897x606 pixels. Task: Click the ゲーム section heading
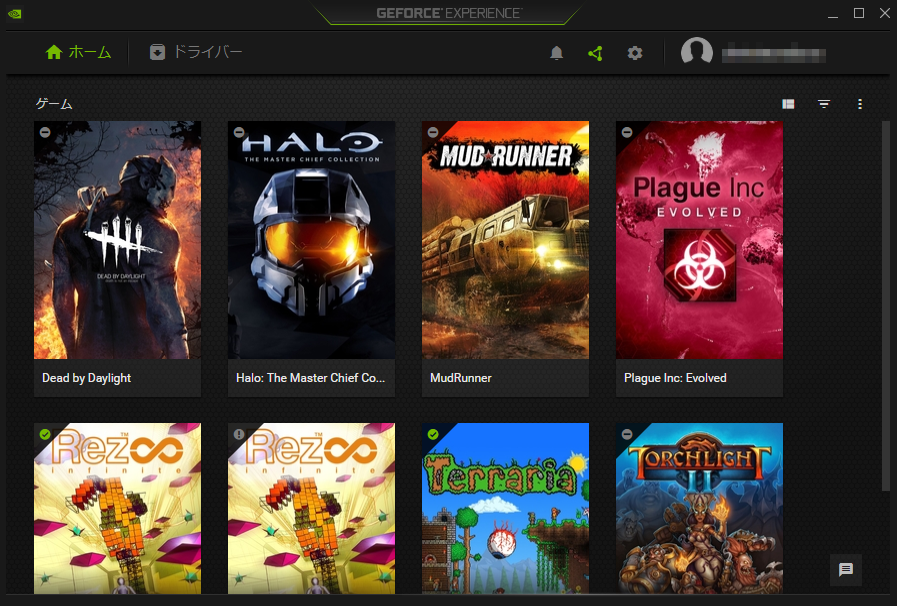(54, 104)
